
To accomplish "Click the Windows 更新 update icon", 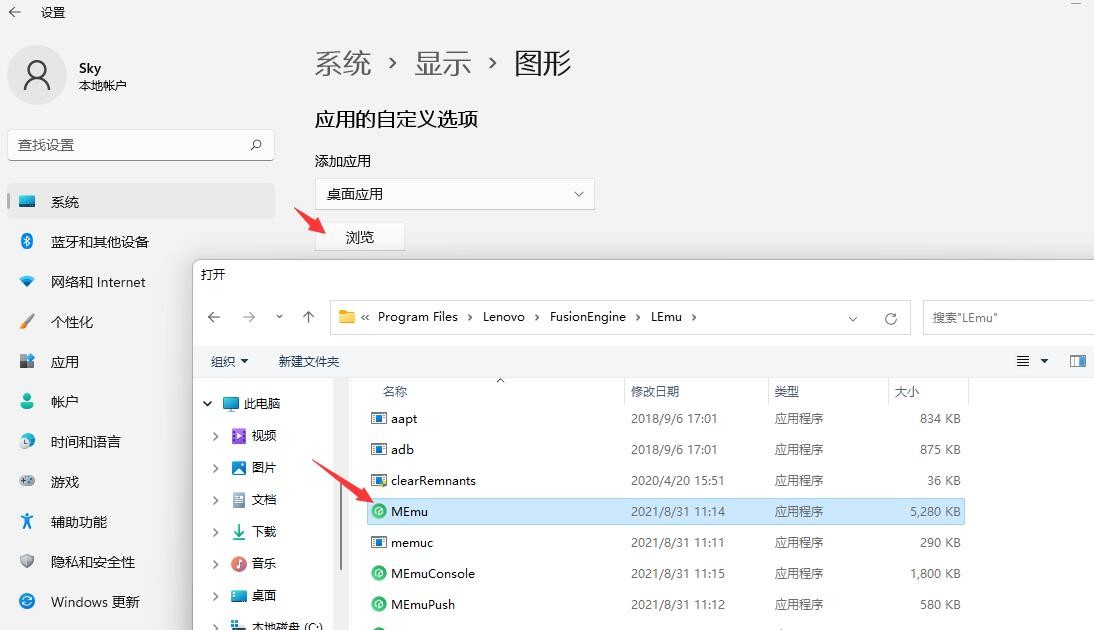I will [x=27, y=601].
